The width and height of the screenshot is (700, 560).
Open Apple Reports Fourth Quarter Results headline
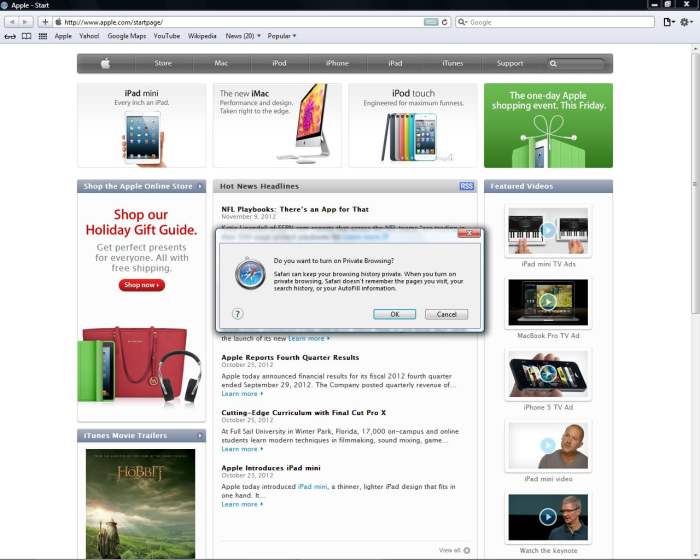click(x=290, y=357)
